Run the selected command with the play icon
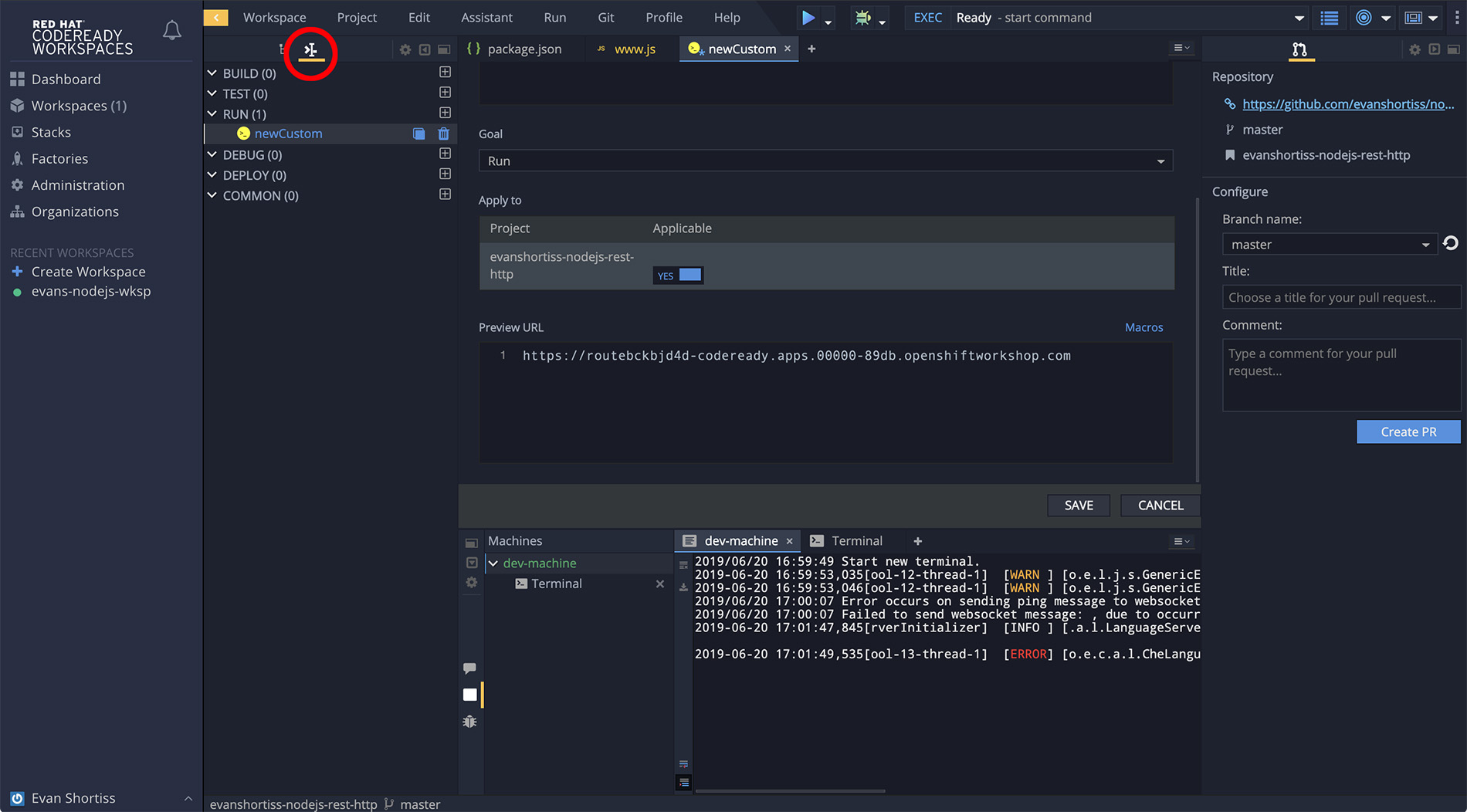The height and width of the screenshot is (812, 1467). point(808,17)
